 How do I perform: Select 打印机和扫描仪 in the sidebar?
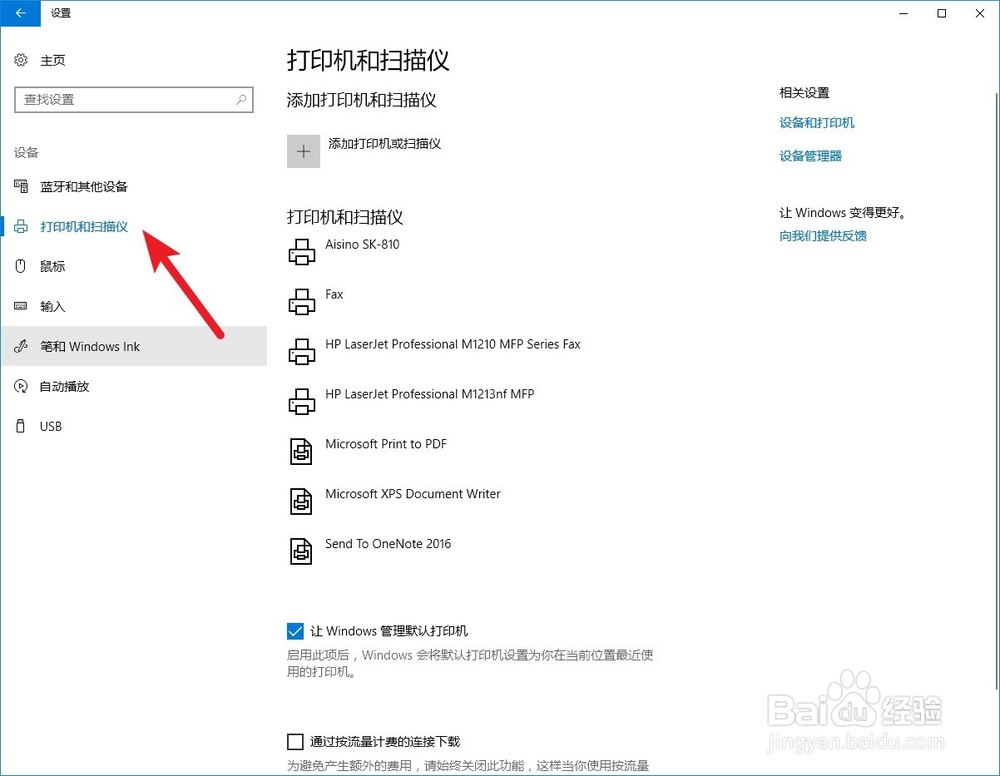click(84, 226)
